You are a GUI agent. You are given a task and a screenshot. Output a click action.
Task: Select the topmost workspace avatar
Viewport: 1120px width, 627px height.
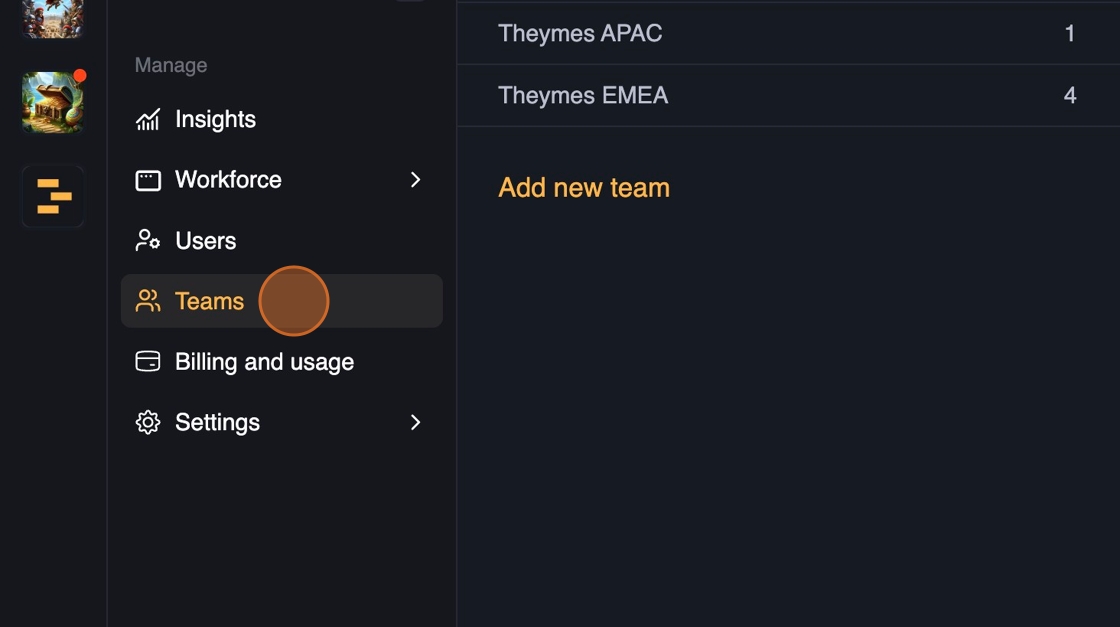coord(53,17)
